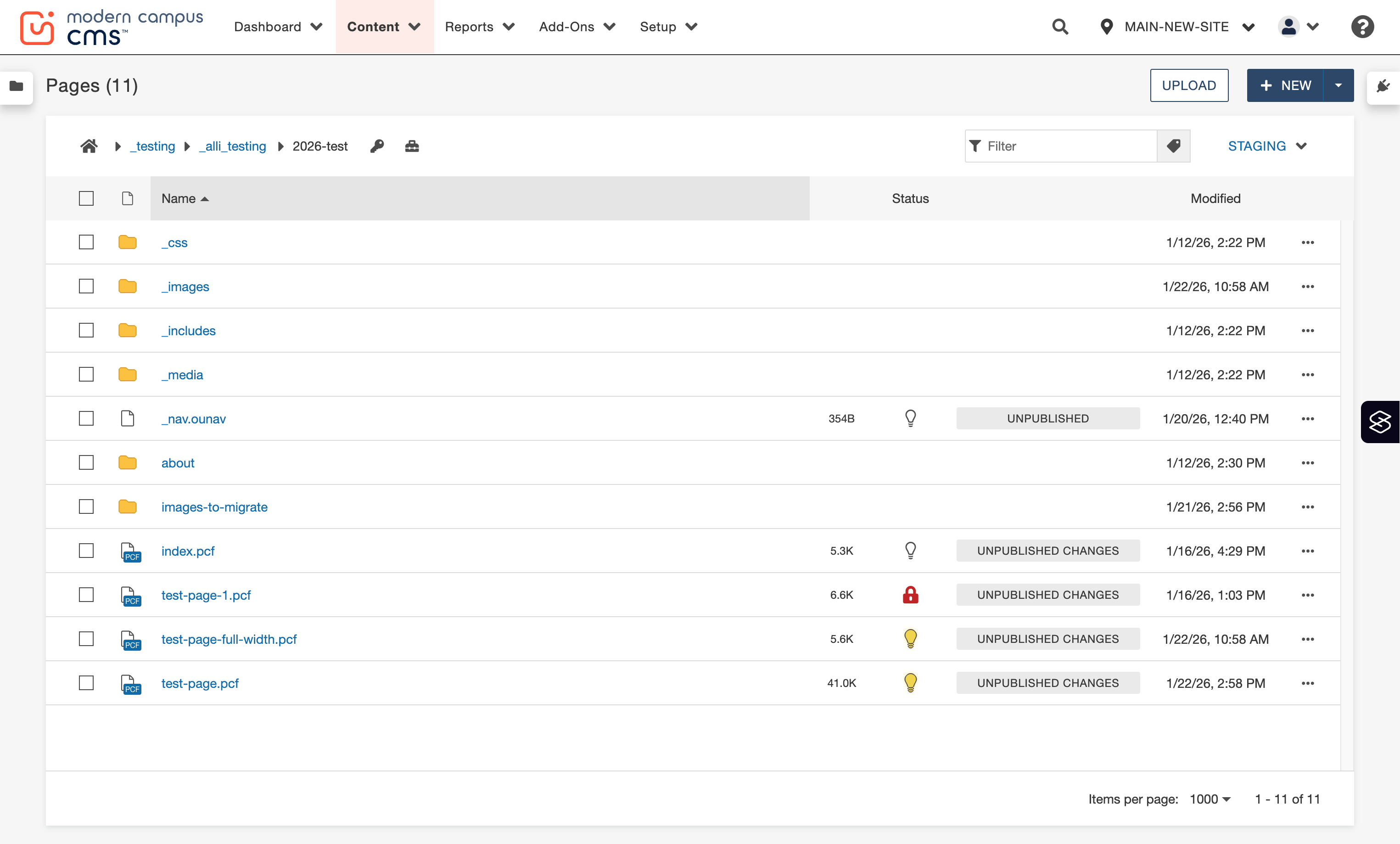Click lightbulb status for index.pcf
This screenshot has width=1400, height=844.
pyautogui.click(x=910, y=551)
